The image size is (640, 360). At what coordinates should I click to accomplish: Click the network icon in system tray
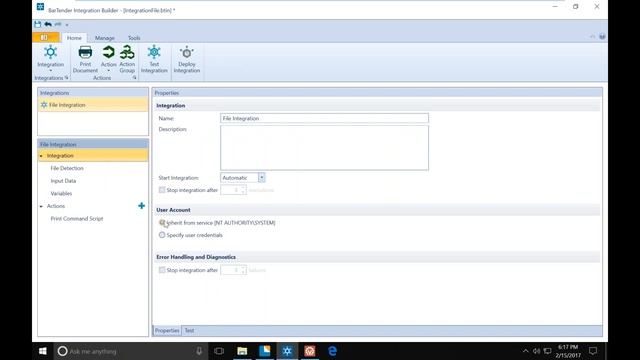548,351
